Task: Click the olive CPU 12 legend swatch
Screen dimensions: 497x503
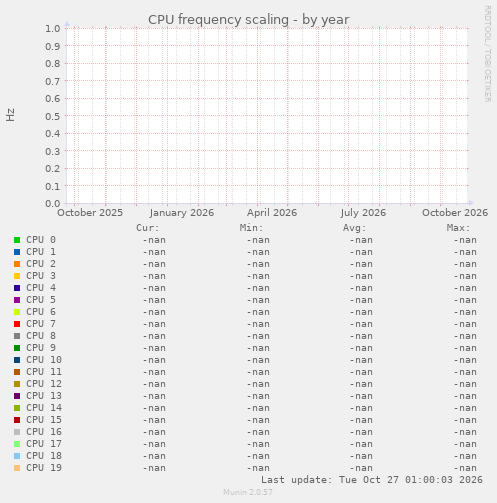Action: [17, 384]
